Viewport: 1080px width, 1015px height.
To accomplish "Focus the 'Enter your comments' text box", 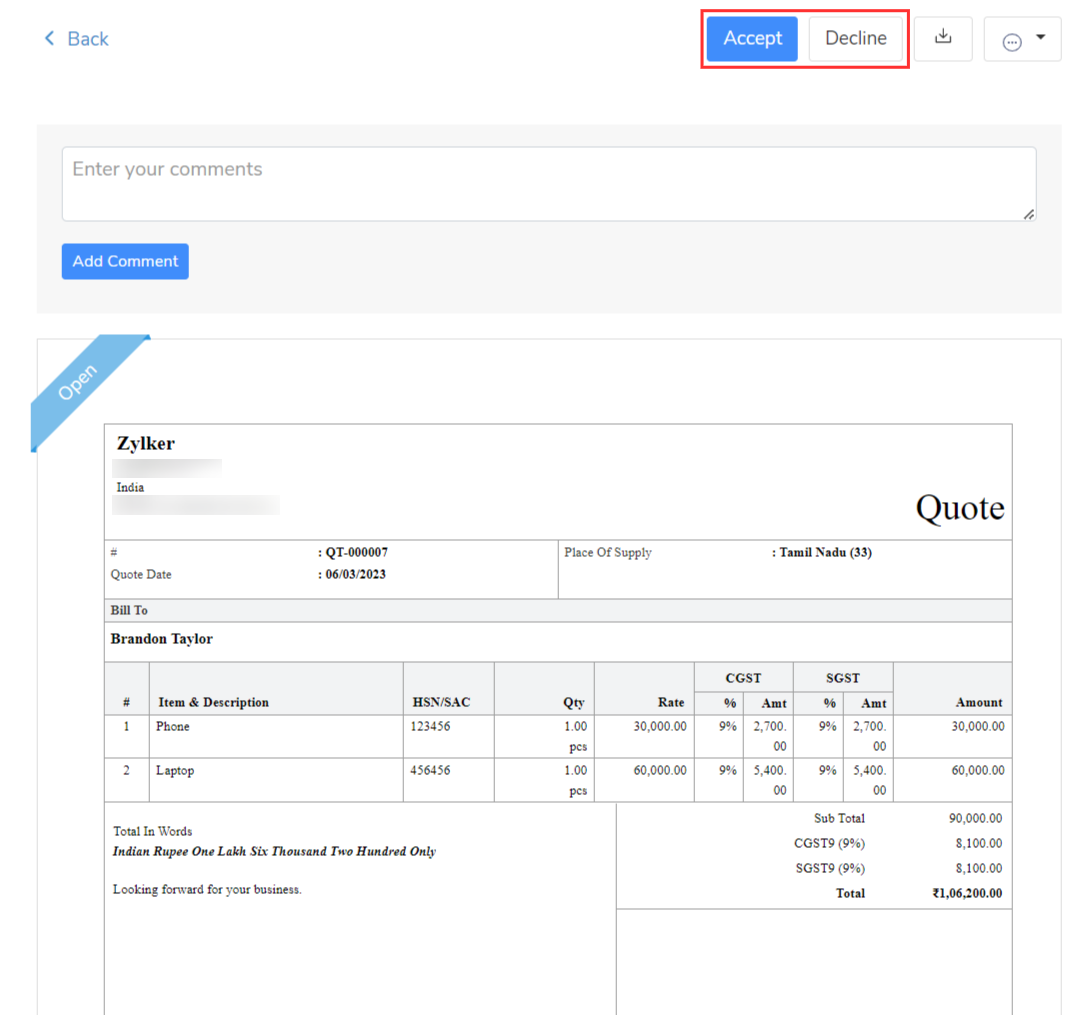I will (x=548, y=184).
